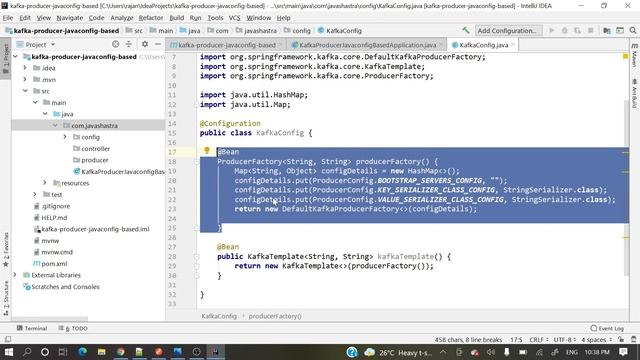Click KafkaConfig breadcrumb in navigation bar
The image size is (640, 360).
[x=340, y=31]
